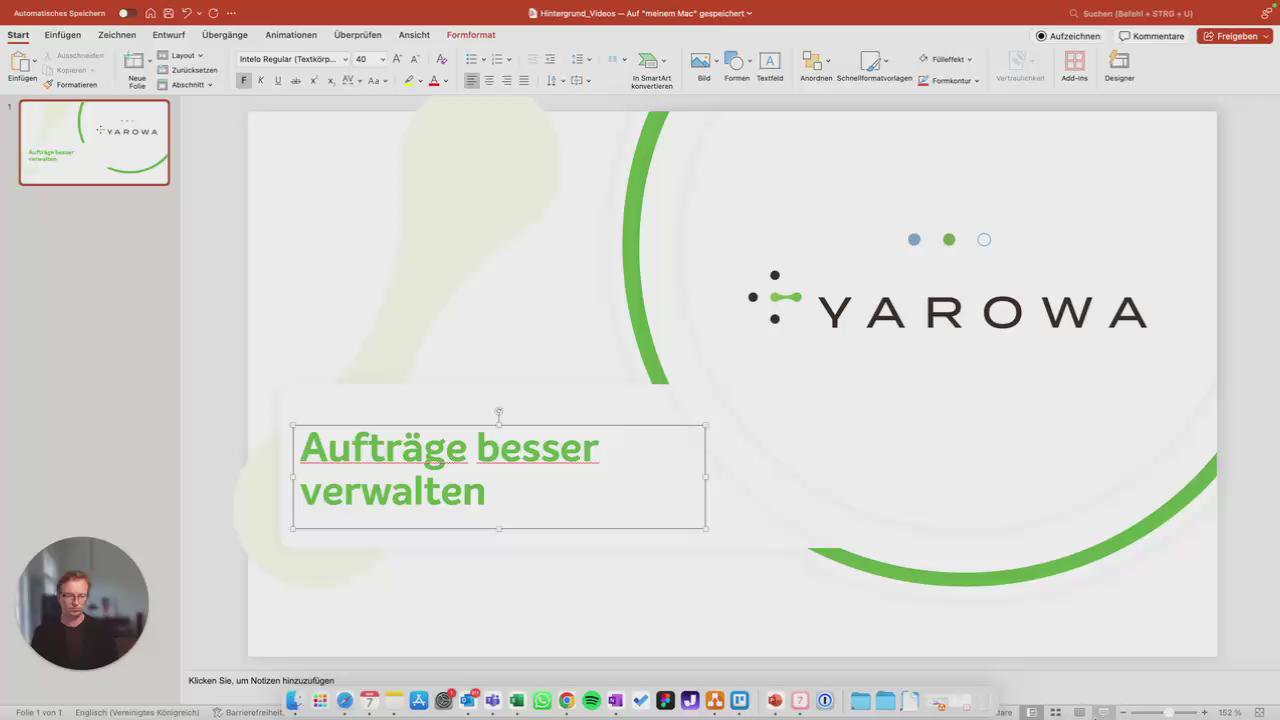Click the Formen shapes button
This screenshot has width=1280, height=720.
737,67
